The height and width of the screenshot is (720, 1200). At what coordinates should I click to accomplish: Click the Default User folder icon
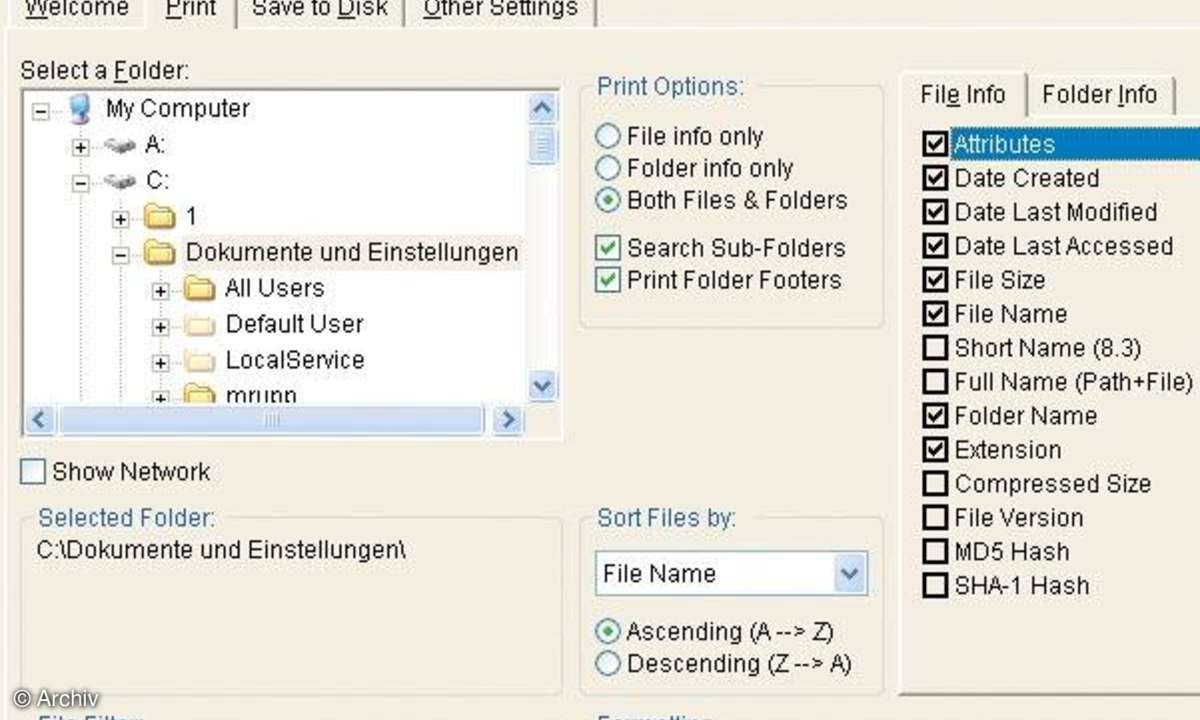(x=200, y=325)
